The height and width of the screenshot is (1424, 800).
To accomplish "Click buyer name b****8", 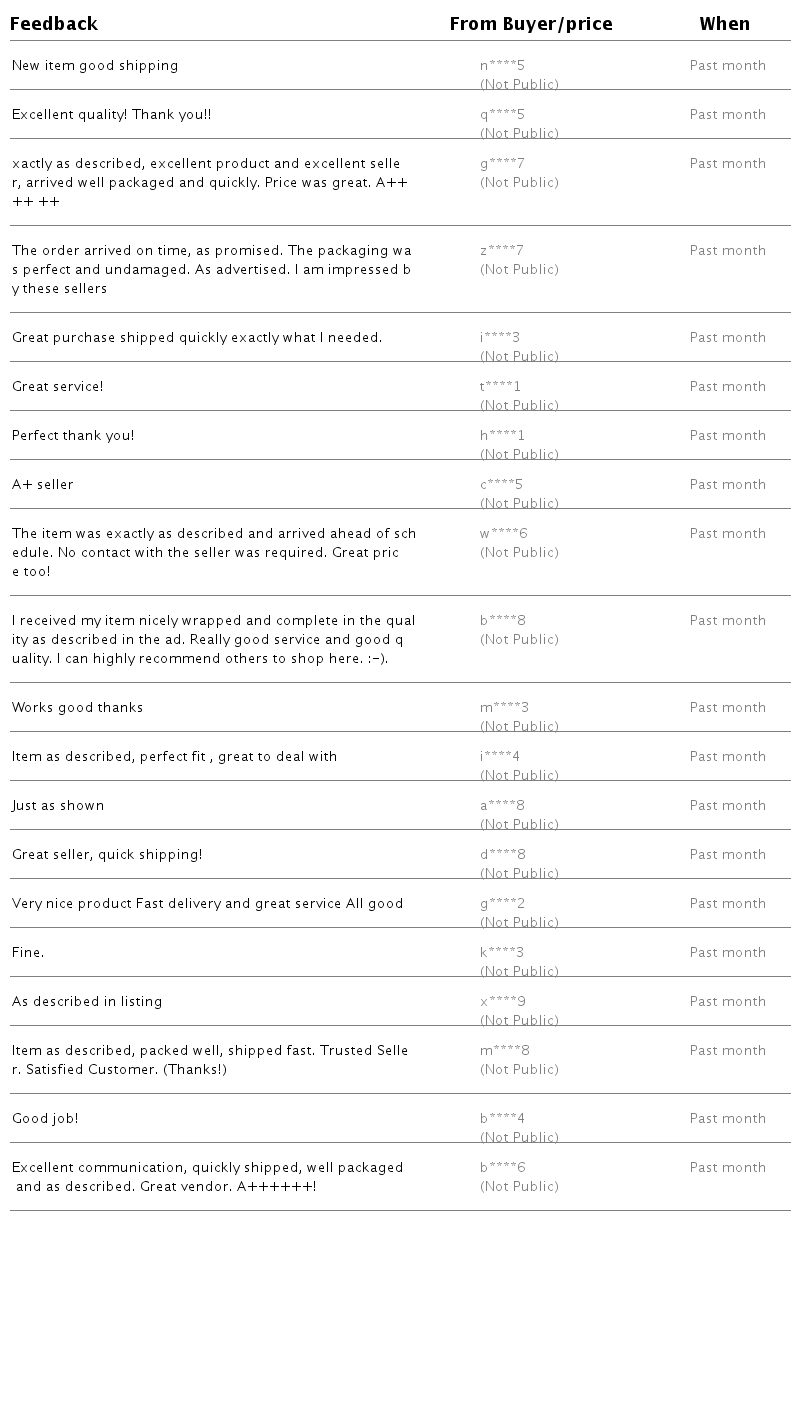I will click(503, 621).
